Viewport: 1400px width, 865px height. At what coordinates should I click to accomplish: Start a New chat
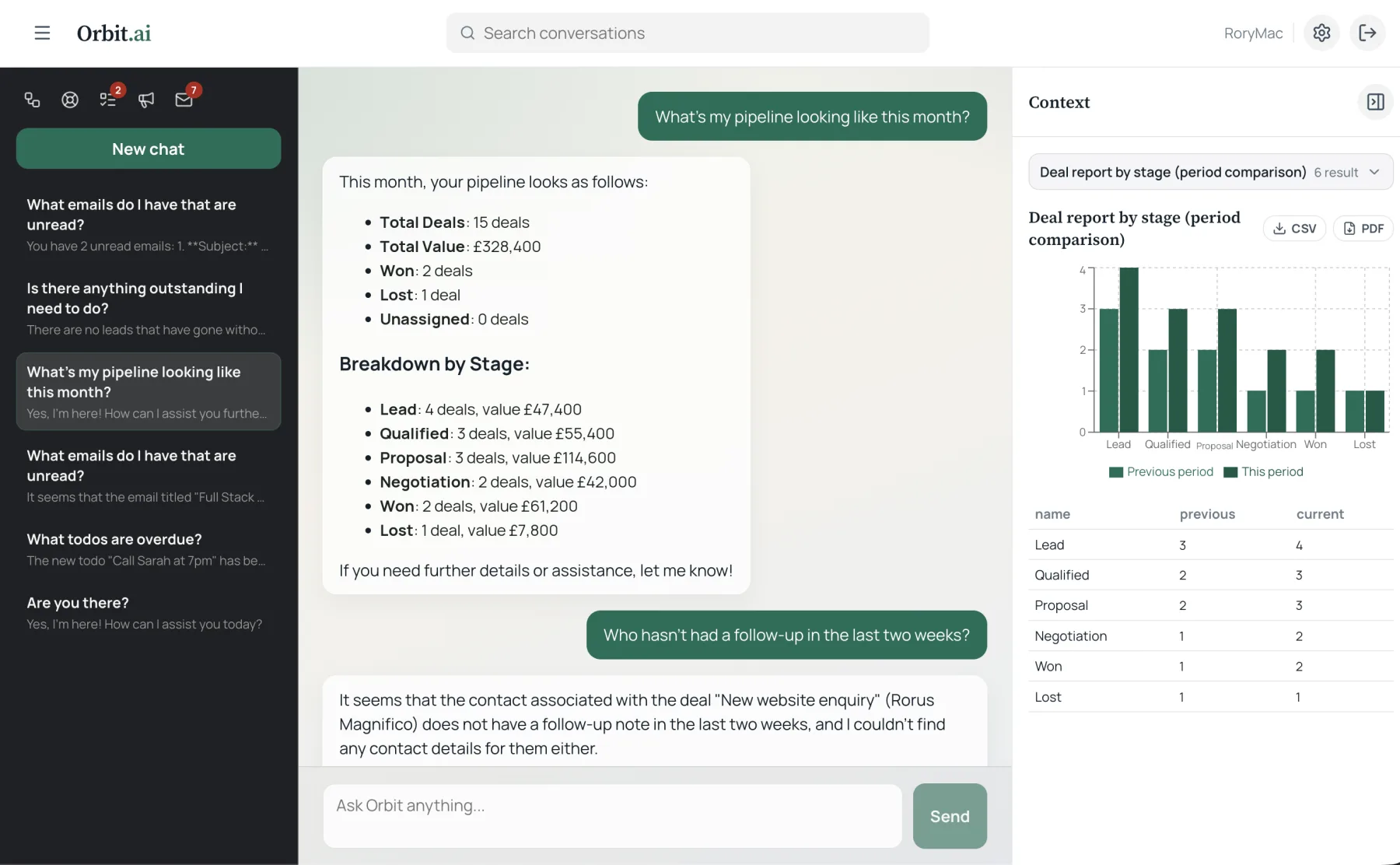149,149
